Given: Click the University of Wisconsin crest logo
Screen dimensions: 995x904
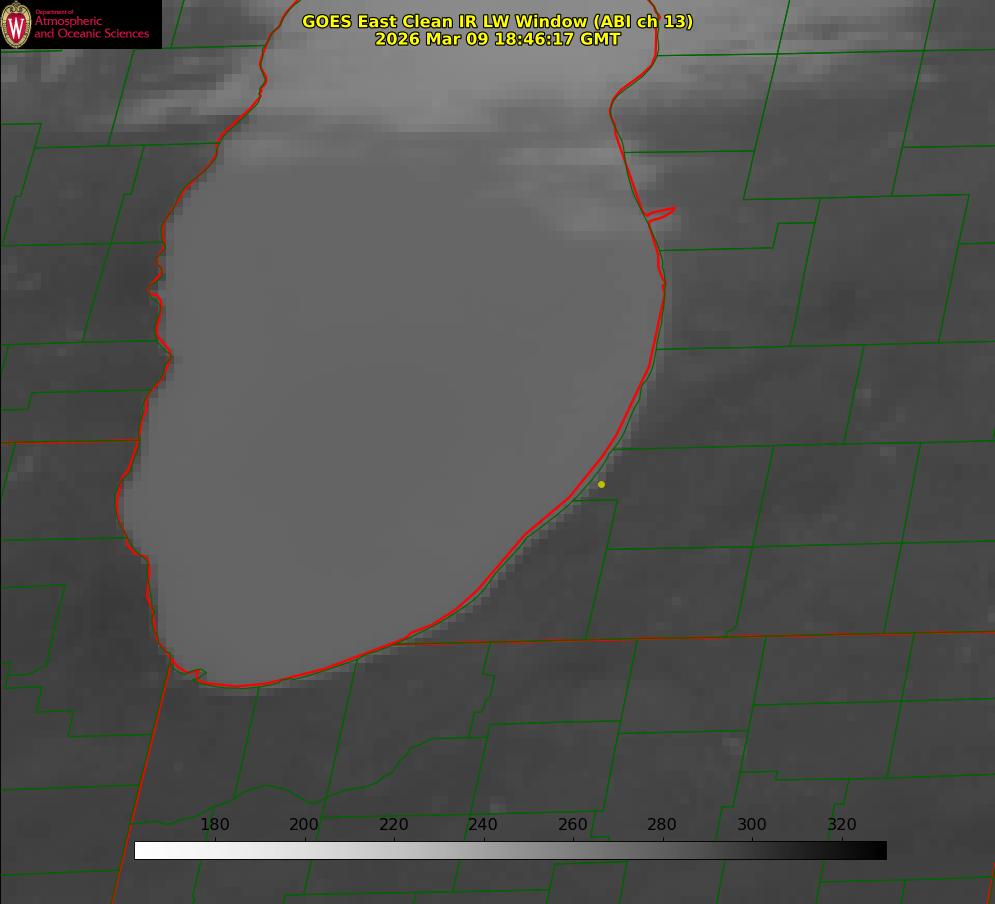Looking at the screenshot, I should (16, 24).
